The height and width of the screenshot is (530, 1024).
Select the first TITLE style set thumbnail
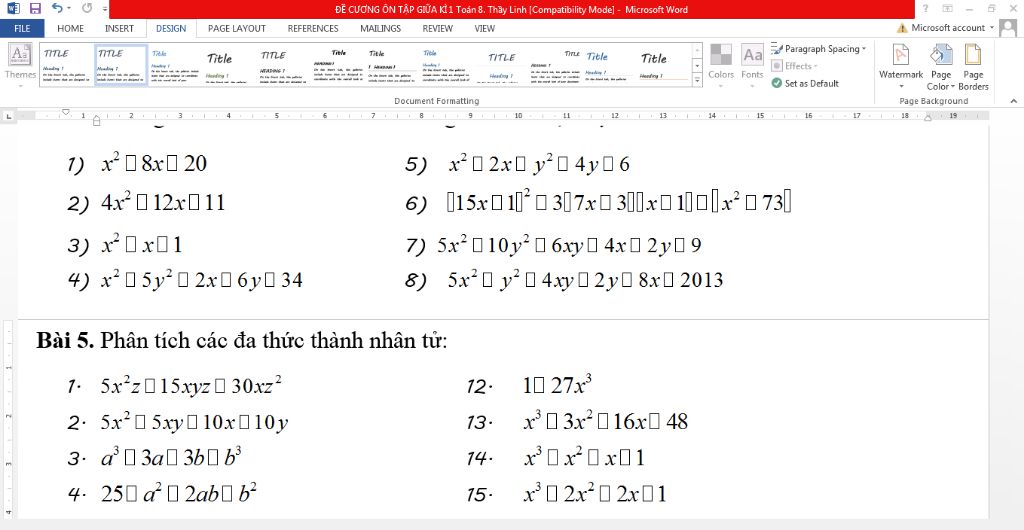[x=67, y=65]
